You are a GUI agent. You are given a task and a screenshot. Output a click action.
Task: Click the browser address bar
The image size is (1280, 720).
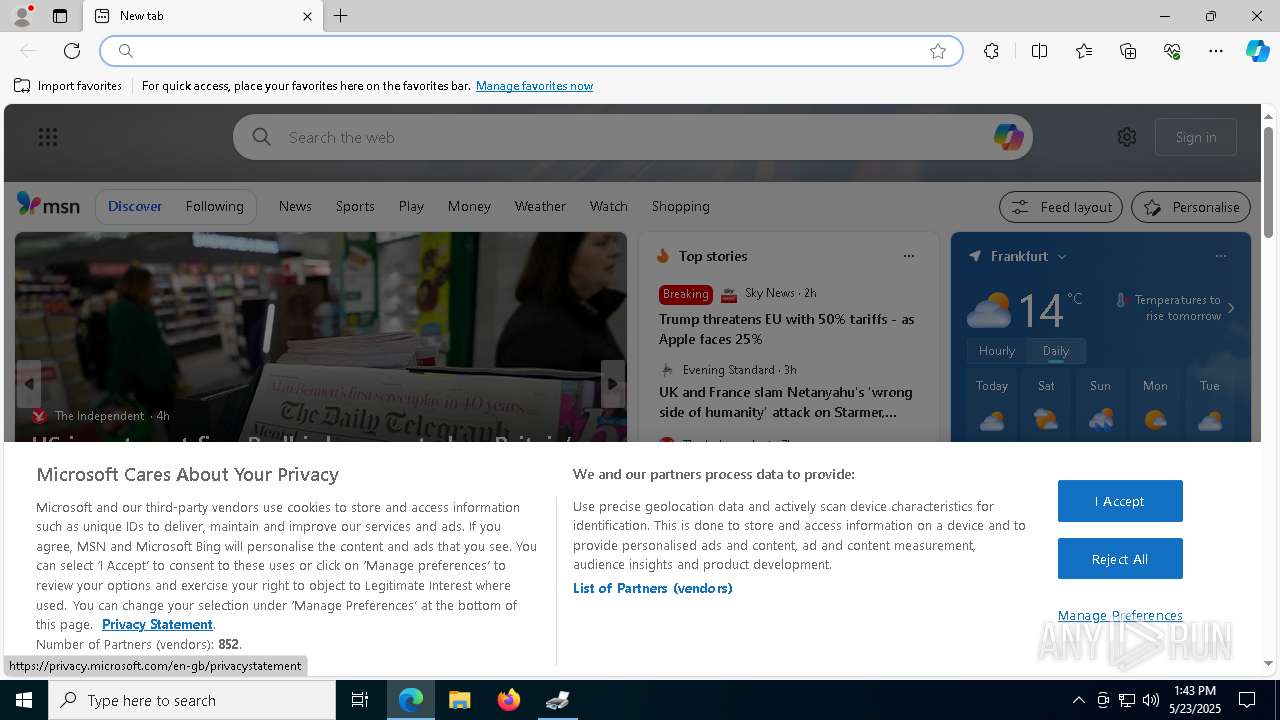coord(530,51)
